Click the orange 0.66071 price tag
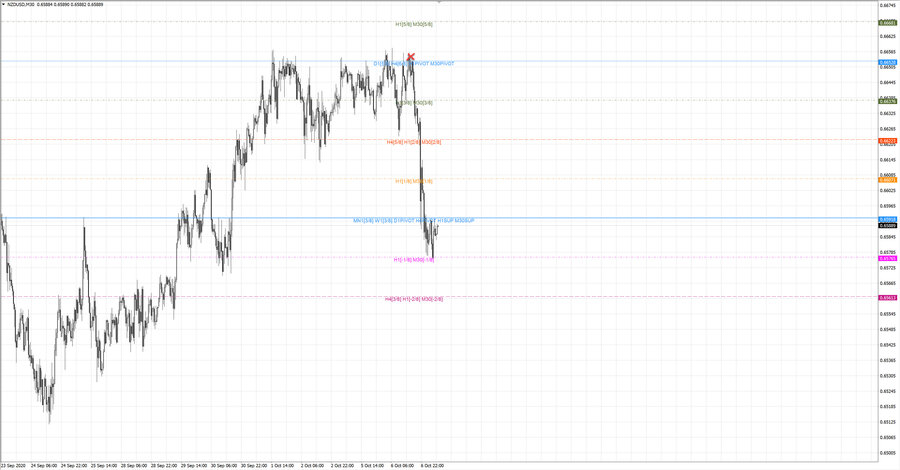Image resolution: width=900 pixels, height=470 pixels. (888, 180)
